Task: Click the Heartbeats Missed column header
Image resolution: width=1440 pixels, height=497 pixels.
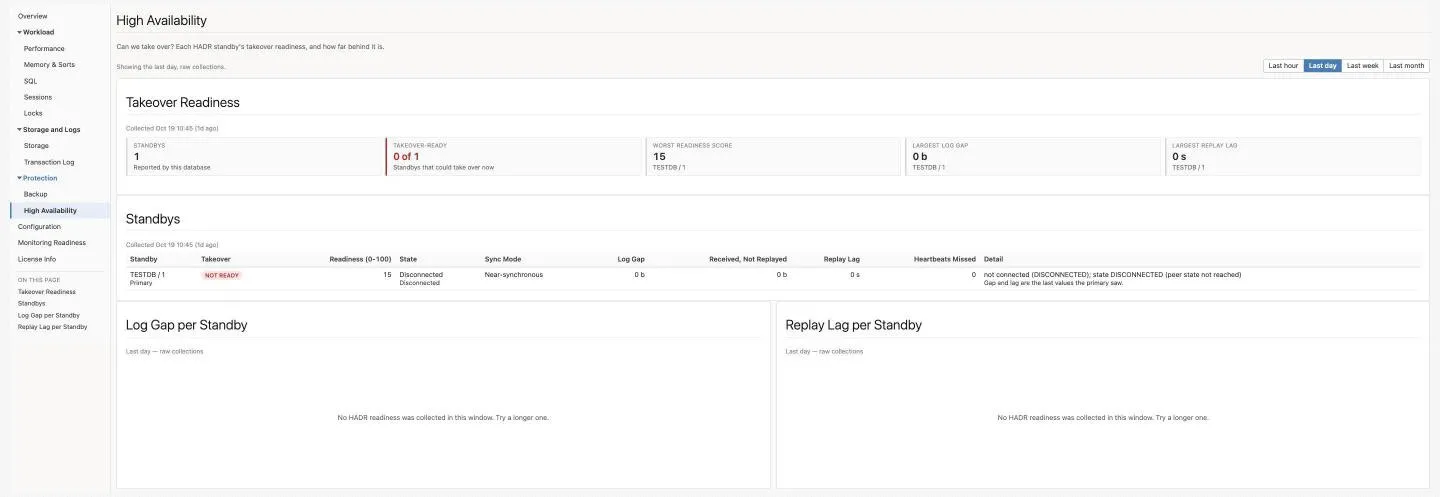Action: tap(945, 259)
